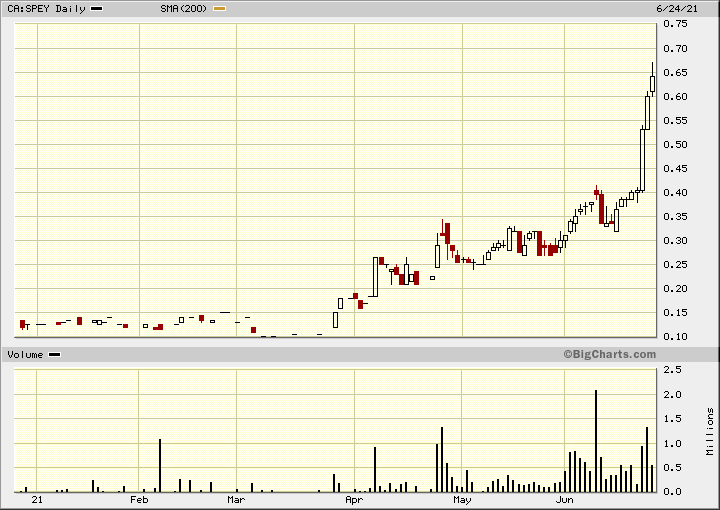Click the Jun month label
Viewport: 720px width, 510px height.
pyautogui.click(x=564, y=499)
